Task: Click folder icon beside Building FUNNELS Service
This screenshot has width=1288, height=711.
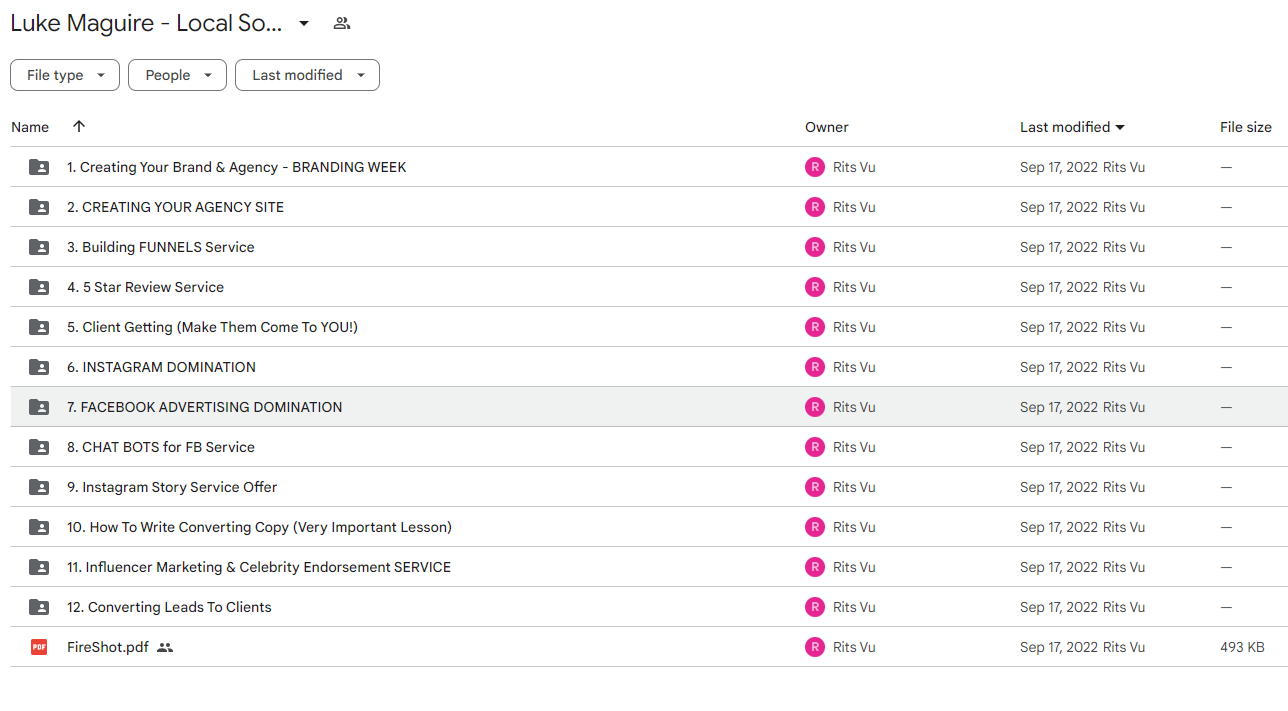Action: (x=39, y=247)
